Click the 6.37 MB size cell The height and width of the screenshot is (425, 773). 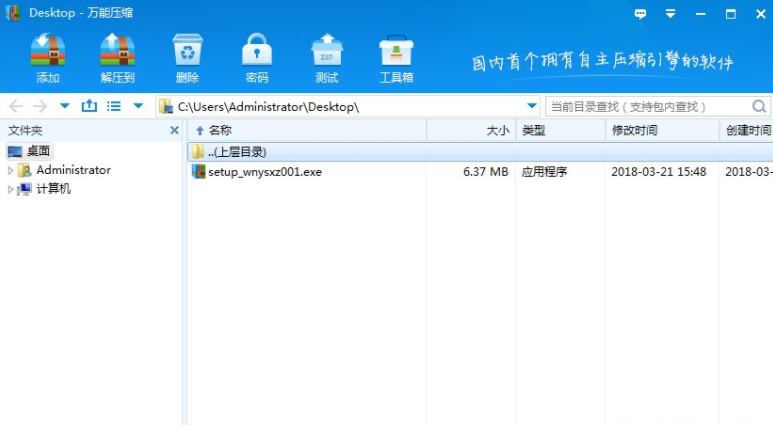click(x=486, y=172)
